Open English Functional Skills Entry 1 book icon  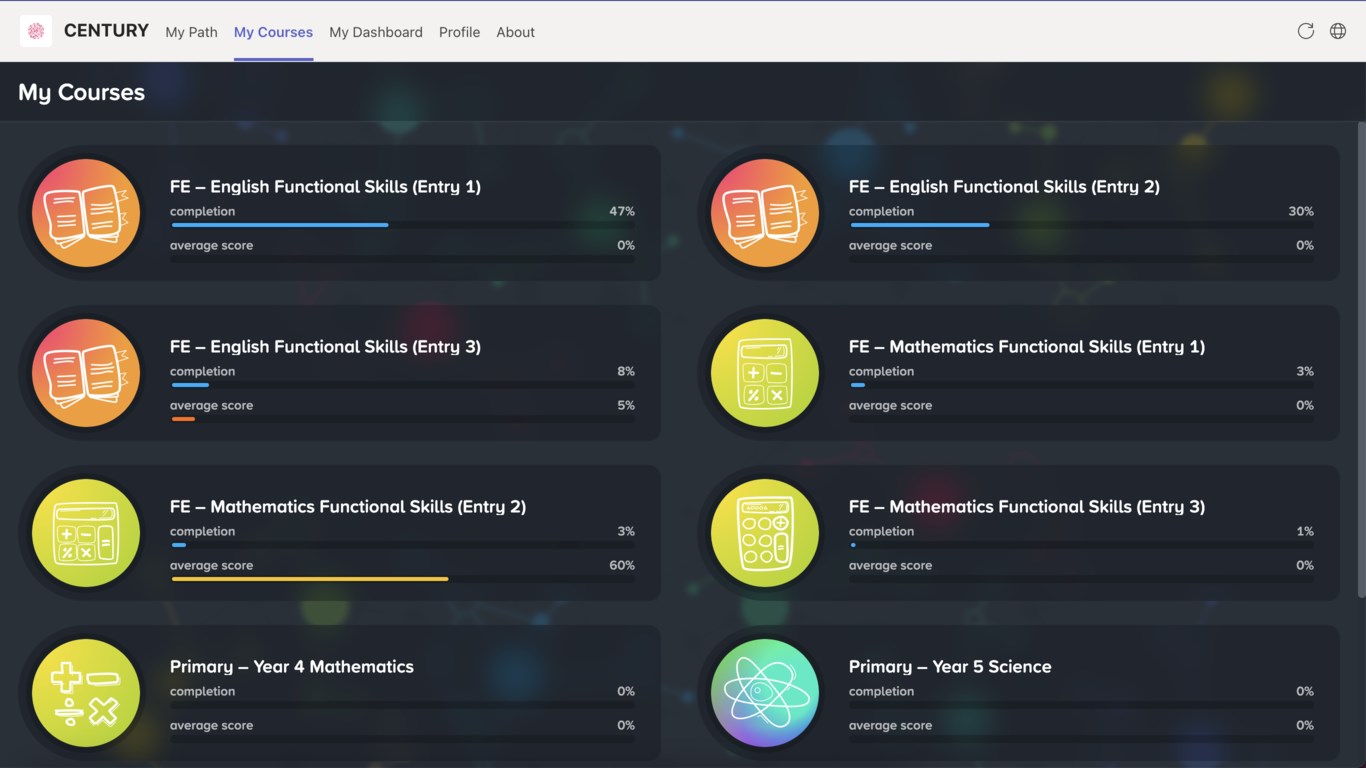click(86, 213)
